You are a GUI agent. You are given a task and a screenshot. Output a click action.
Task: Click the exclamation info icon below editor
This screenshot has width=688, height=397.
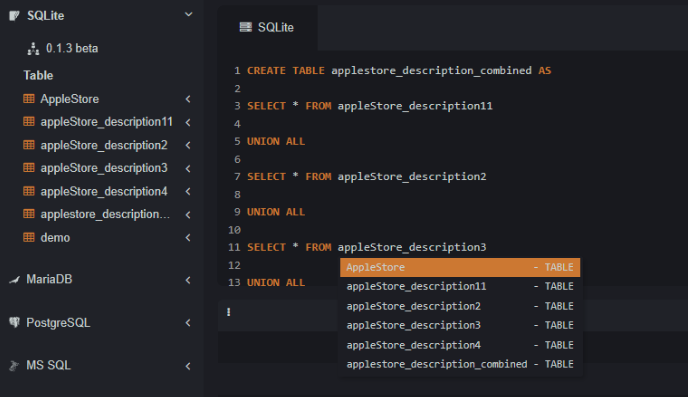click(229, 312)
